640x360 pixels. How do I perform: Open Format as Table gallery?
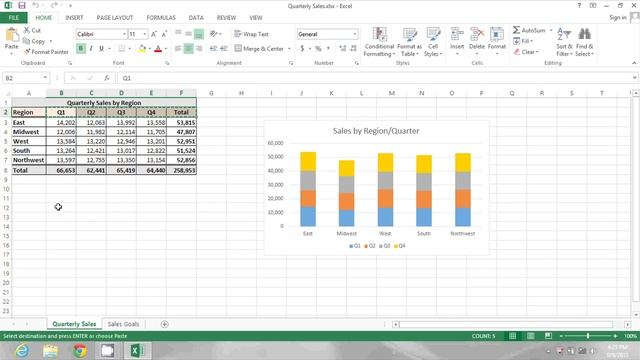[x=409, y=42]
